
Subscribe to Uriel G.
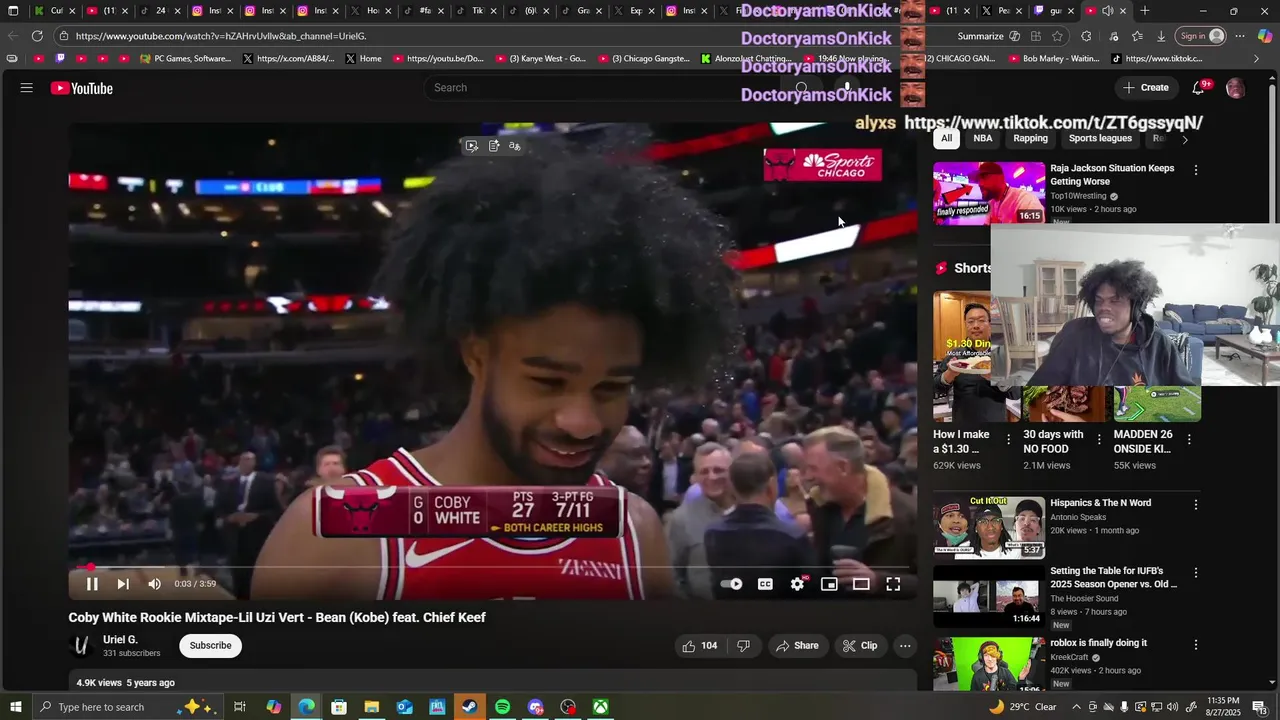pos(211,646)
